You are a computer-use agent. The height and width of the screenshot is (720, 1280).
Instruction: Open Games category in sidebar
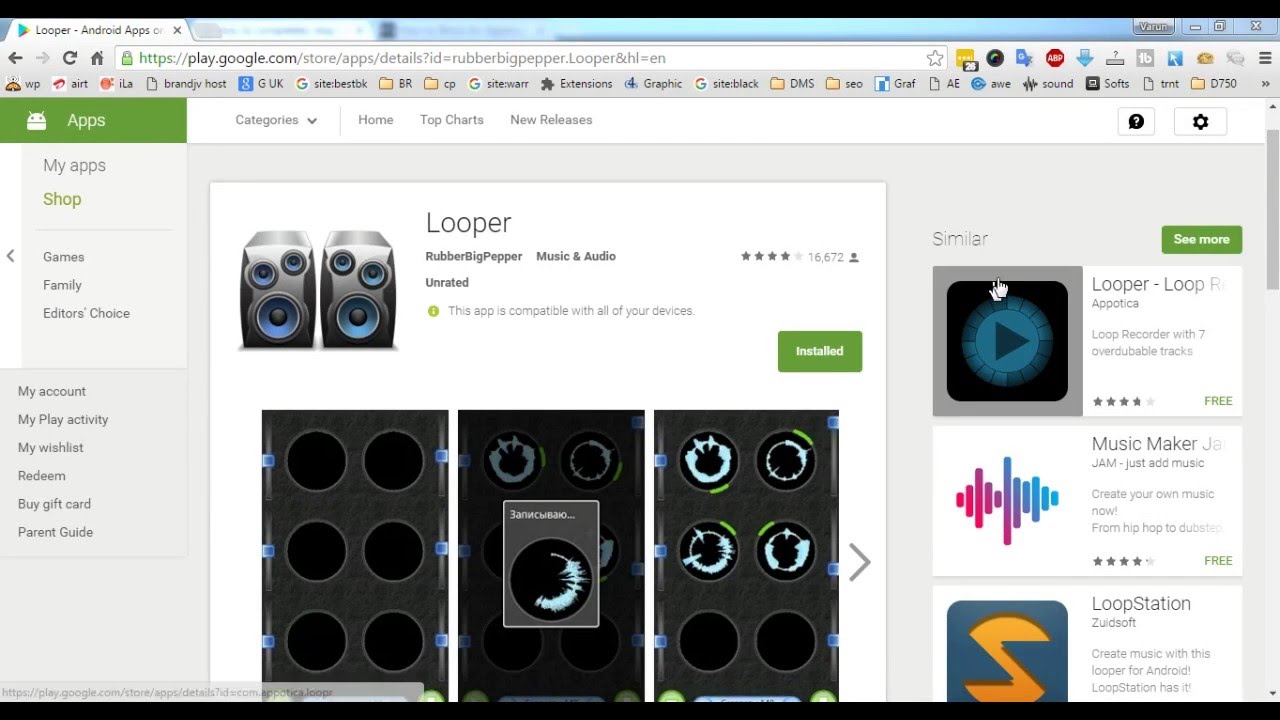(x=63, y=257)
